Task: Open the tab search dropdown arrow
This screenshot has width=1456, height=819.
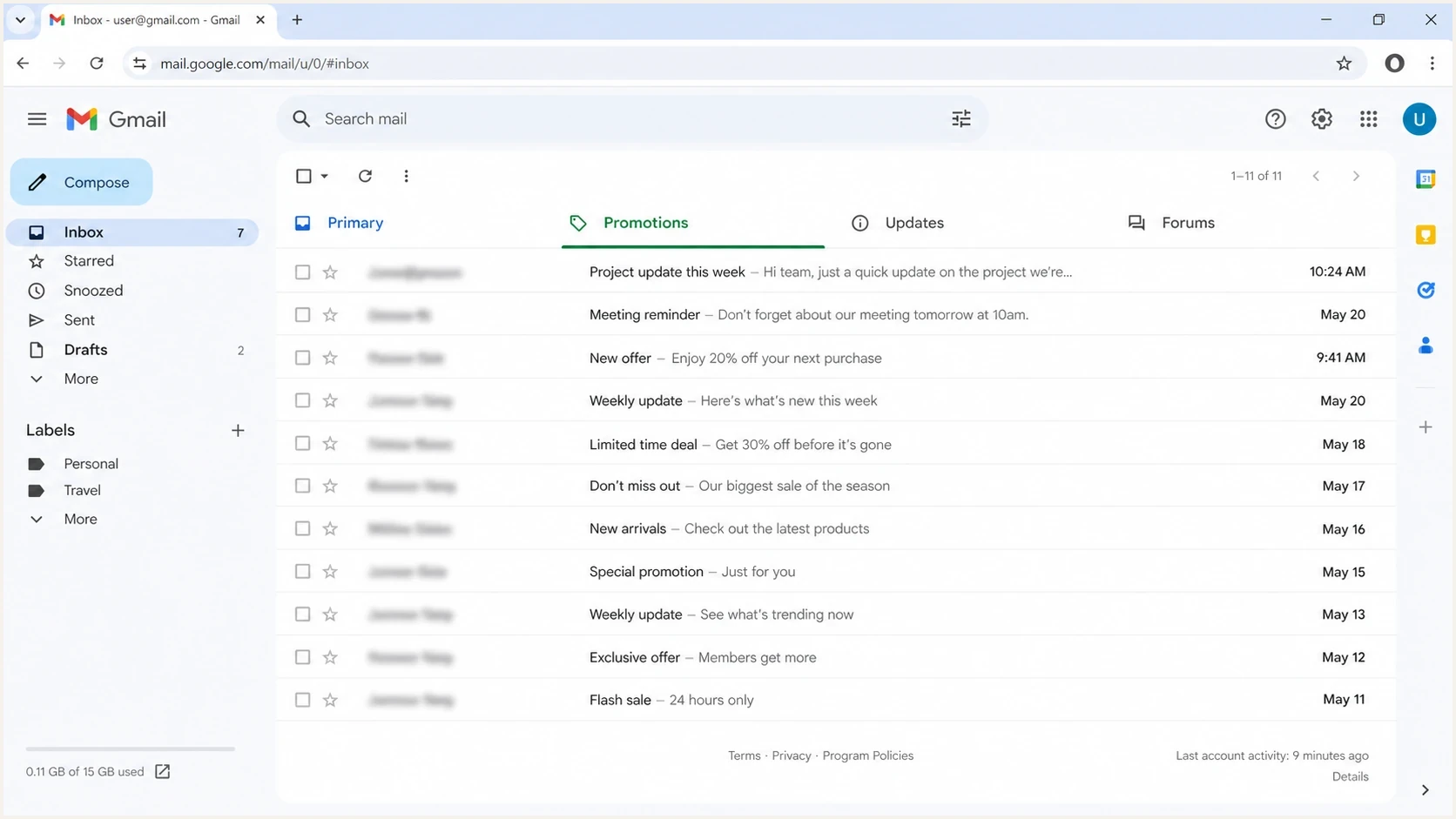Action: (20, 19)
